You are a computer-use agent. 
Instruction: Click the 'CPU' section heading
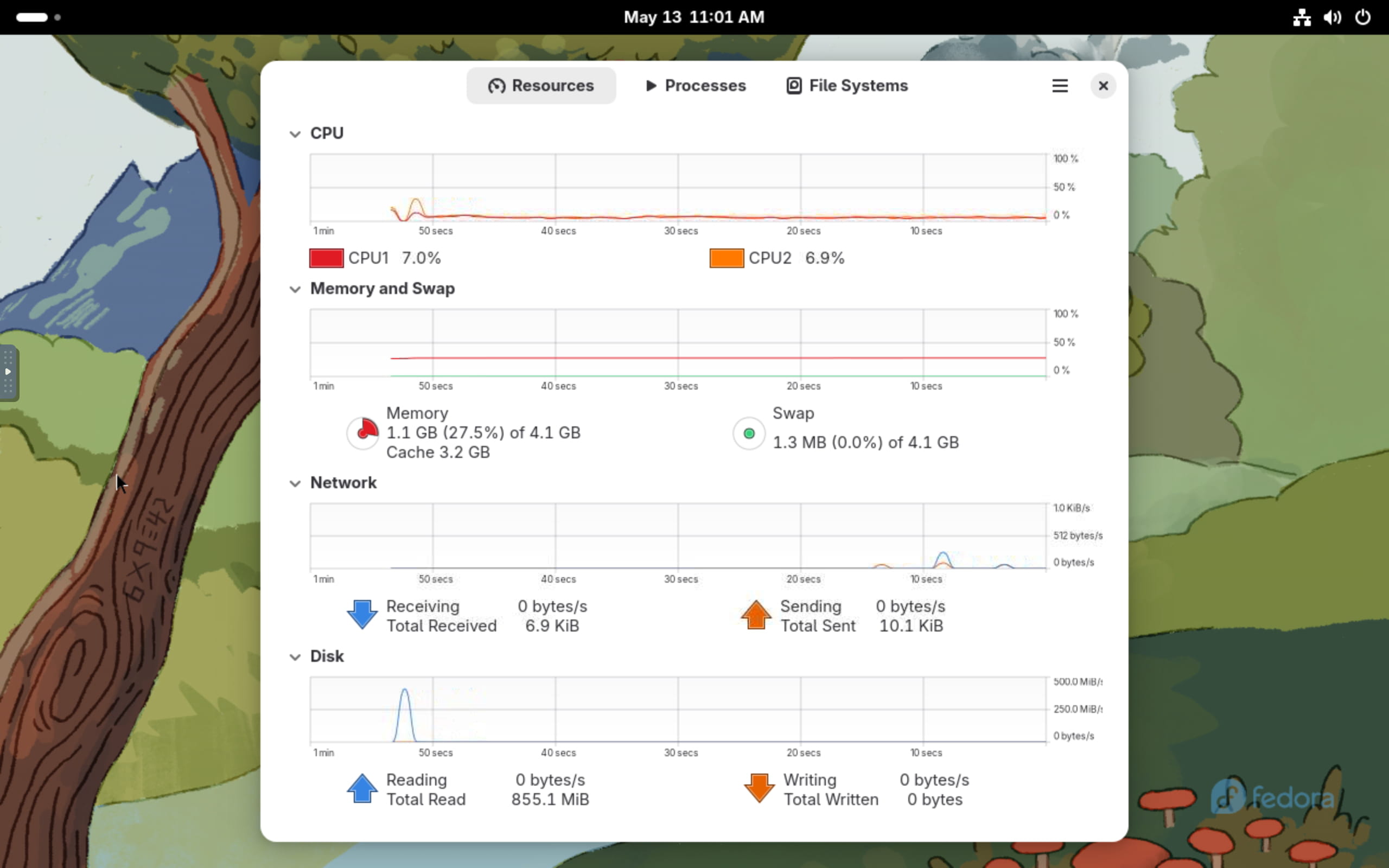click(327, 133)
